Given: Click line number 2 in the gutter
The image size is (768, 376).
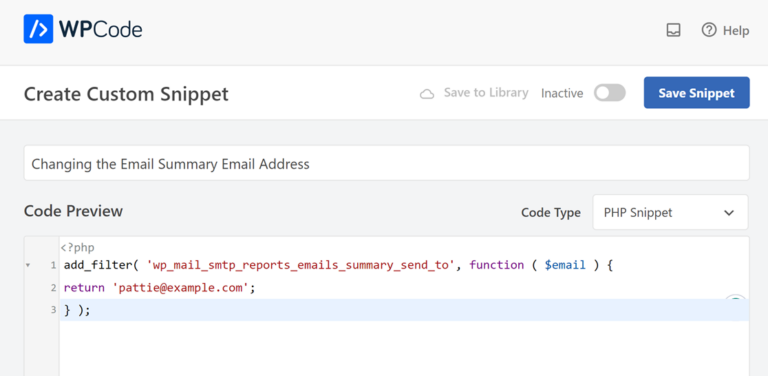Looking at the screenshot, I should [x=53, y=288].
